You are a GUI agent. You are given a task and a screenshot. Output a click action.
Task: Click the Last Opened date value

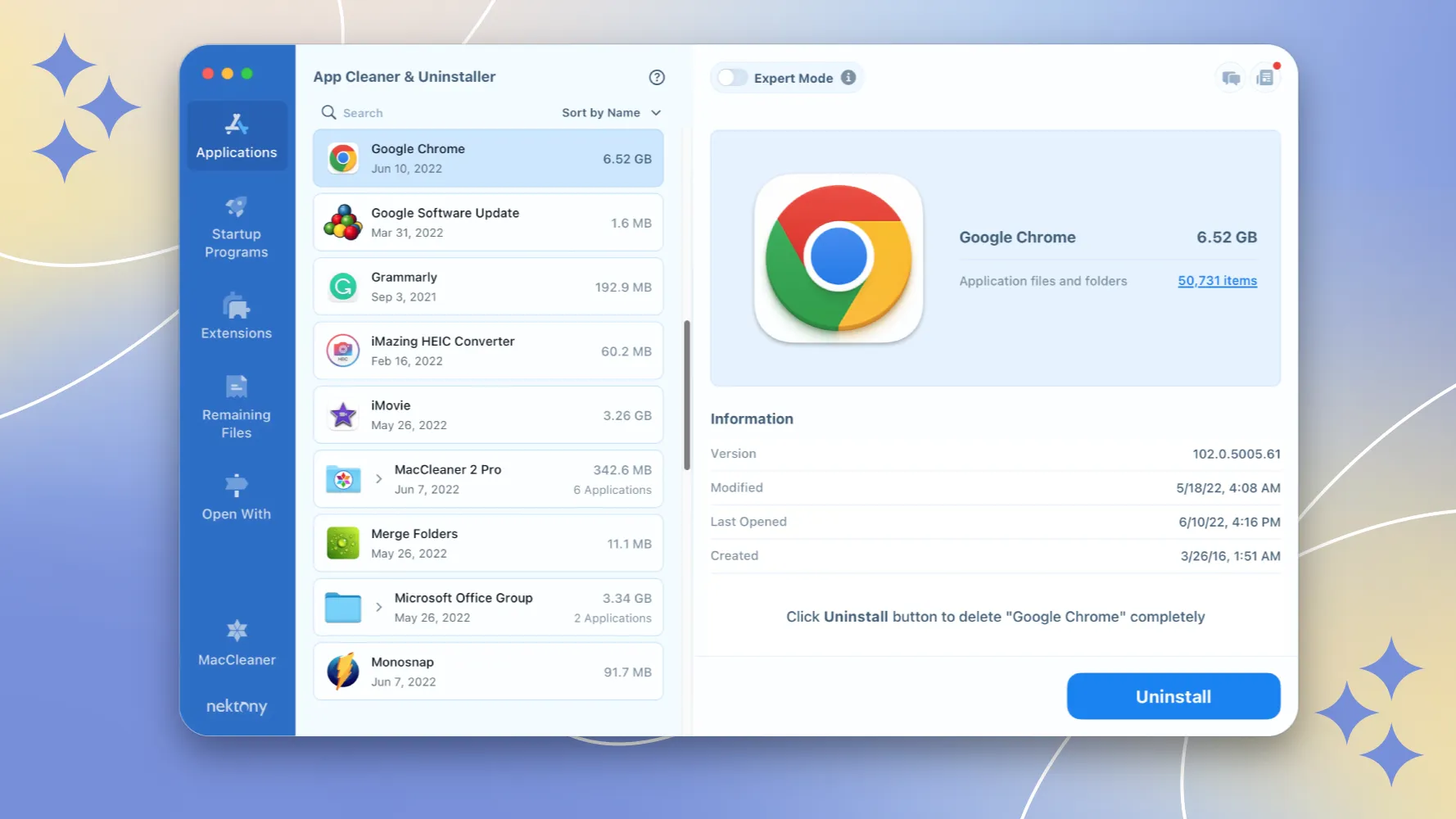click(1229, 522)
